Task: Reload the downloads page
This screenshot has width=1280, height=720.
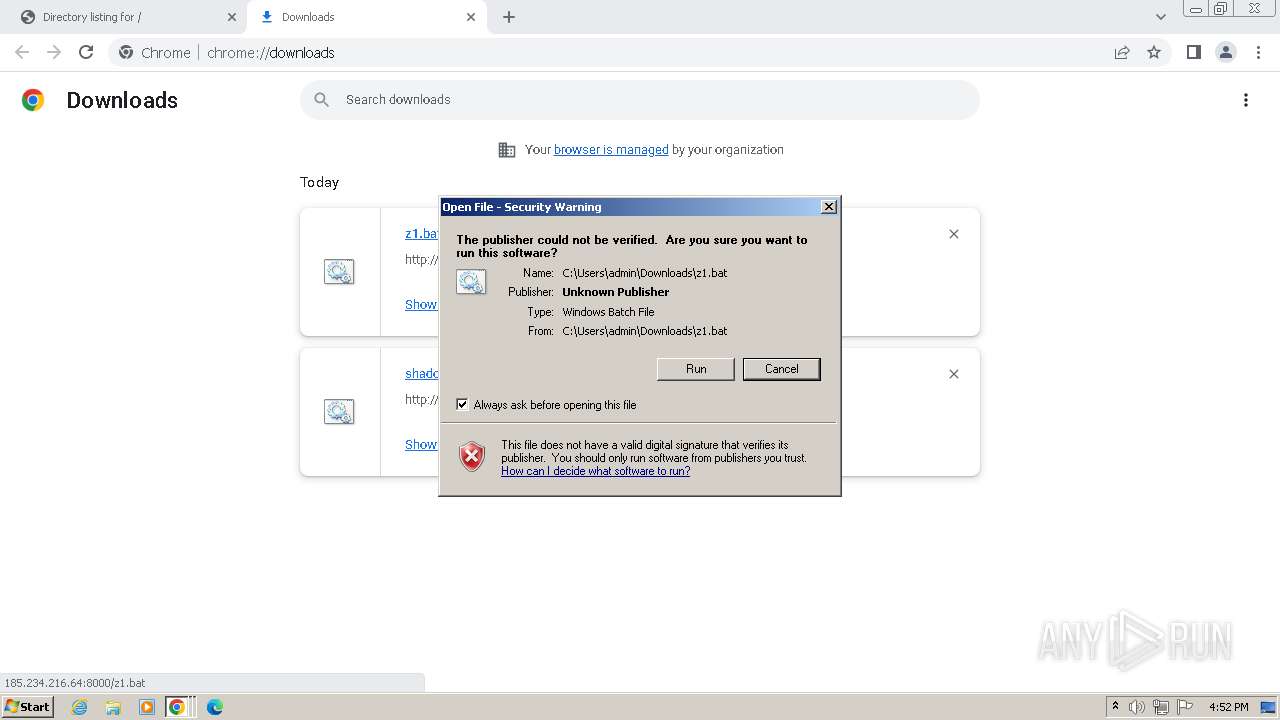Action: [86, 52]
